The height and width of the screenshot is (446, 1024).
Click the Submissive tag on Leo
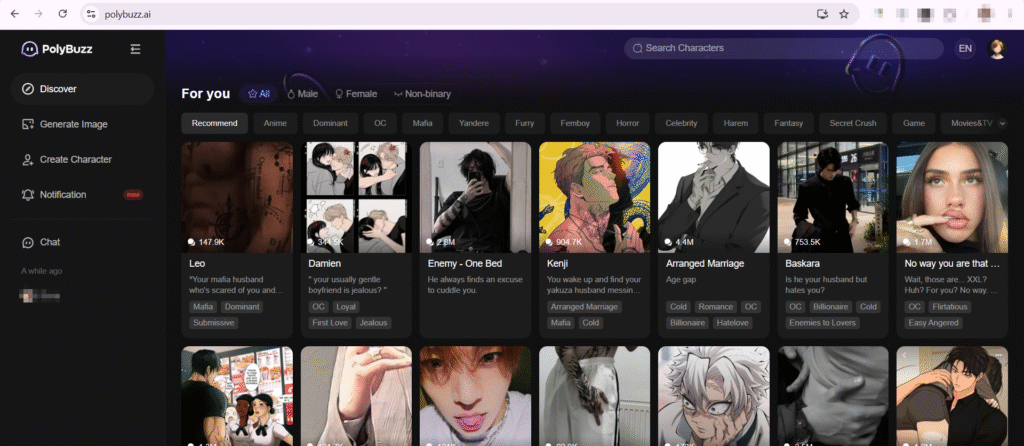point(214,323)
